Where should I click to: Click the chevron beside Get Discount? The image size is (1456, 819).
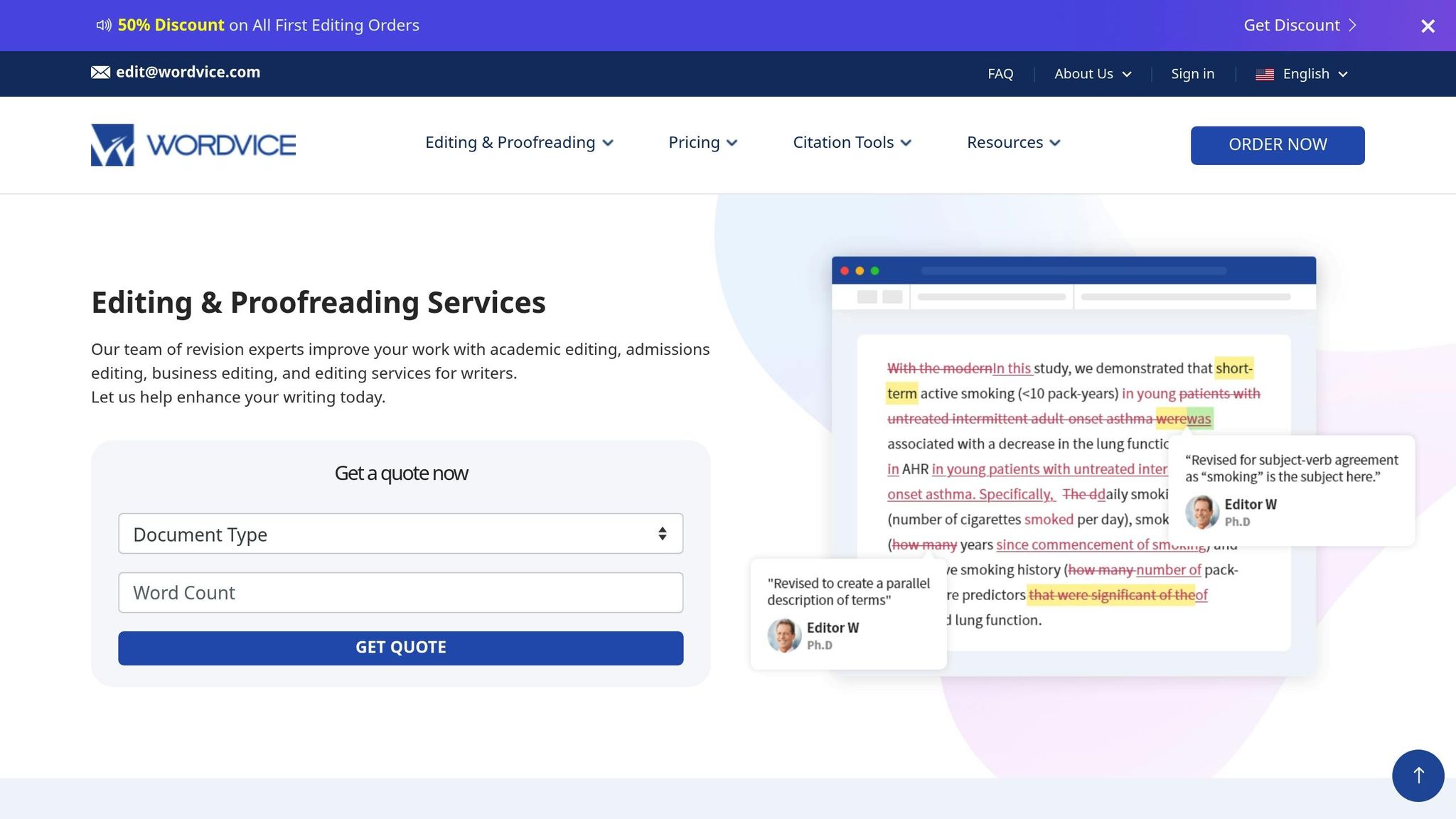[x=1353, y=26]
